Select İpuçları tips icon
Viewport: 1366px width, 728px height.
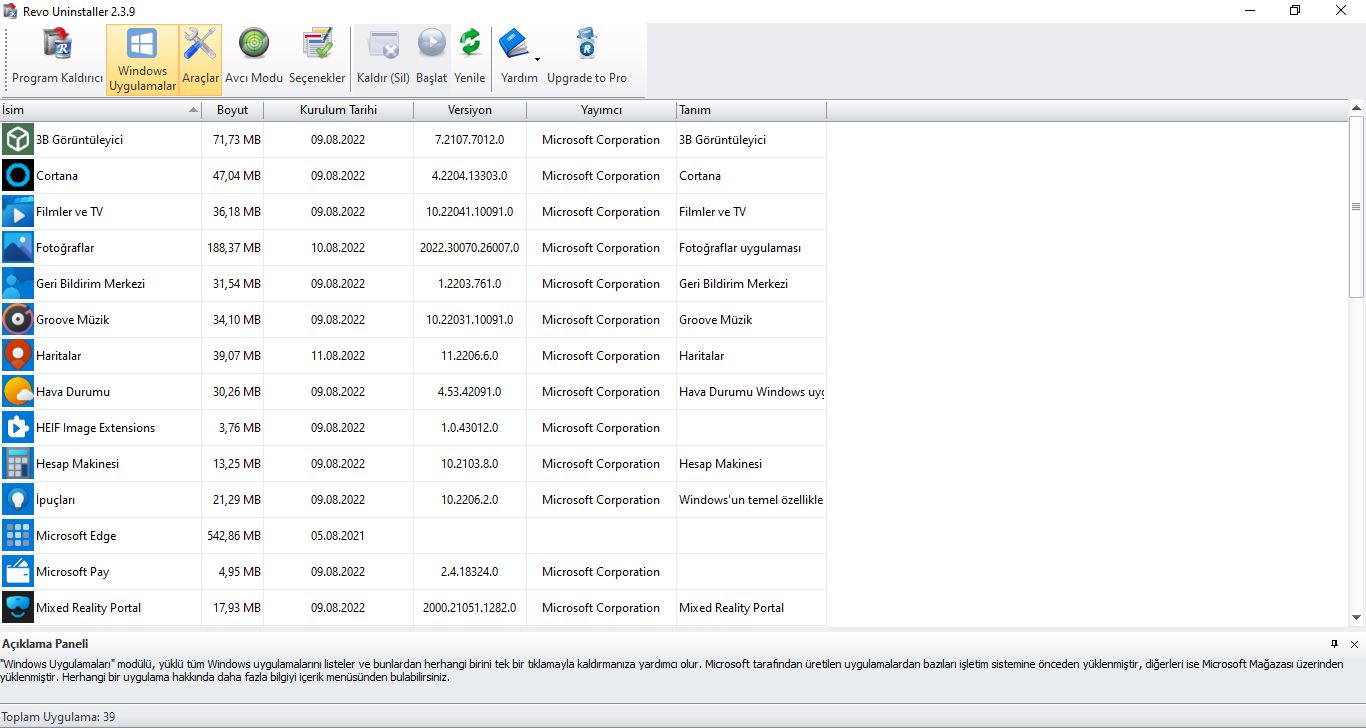pyautogui.click(x=18, y=500)
